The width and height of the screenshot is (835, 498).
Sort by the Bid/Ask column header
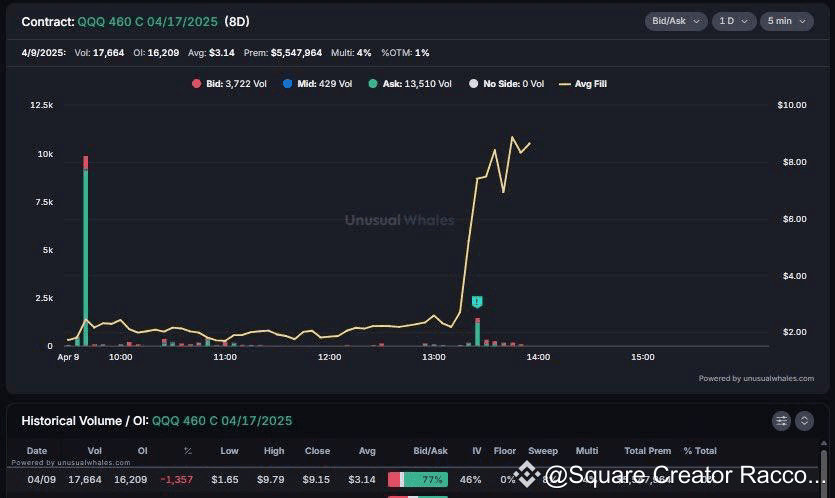[x=430, y=451]
